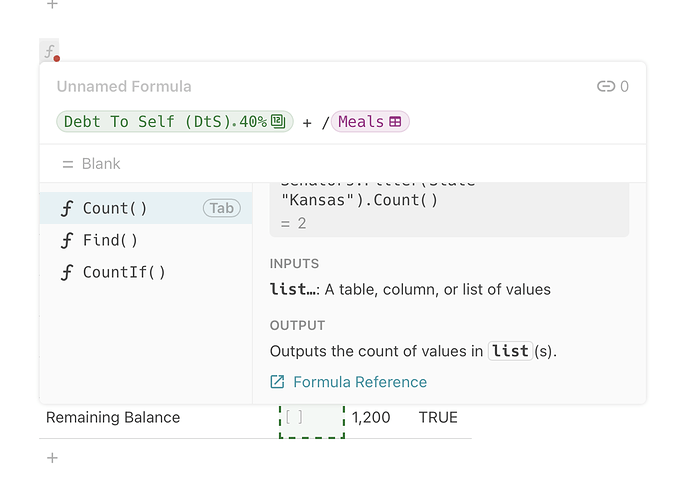Open the Formula Reference link
This screenshot has width=690, height=481.
[359, 382]
